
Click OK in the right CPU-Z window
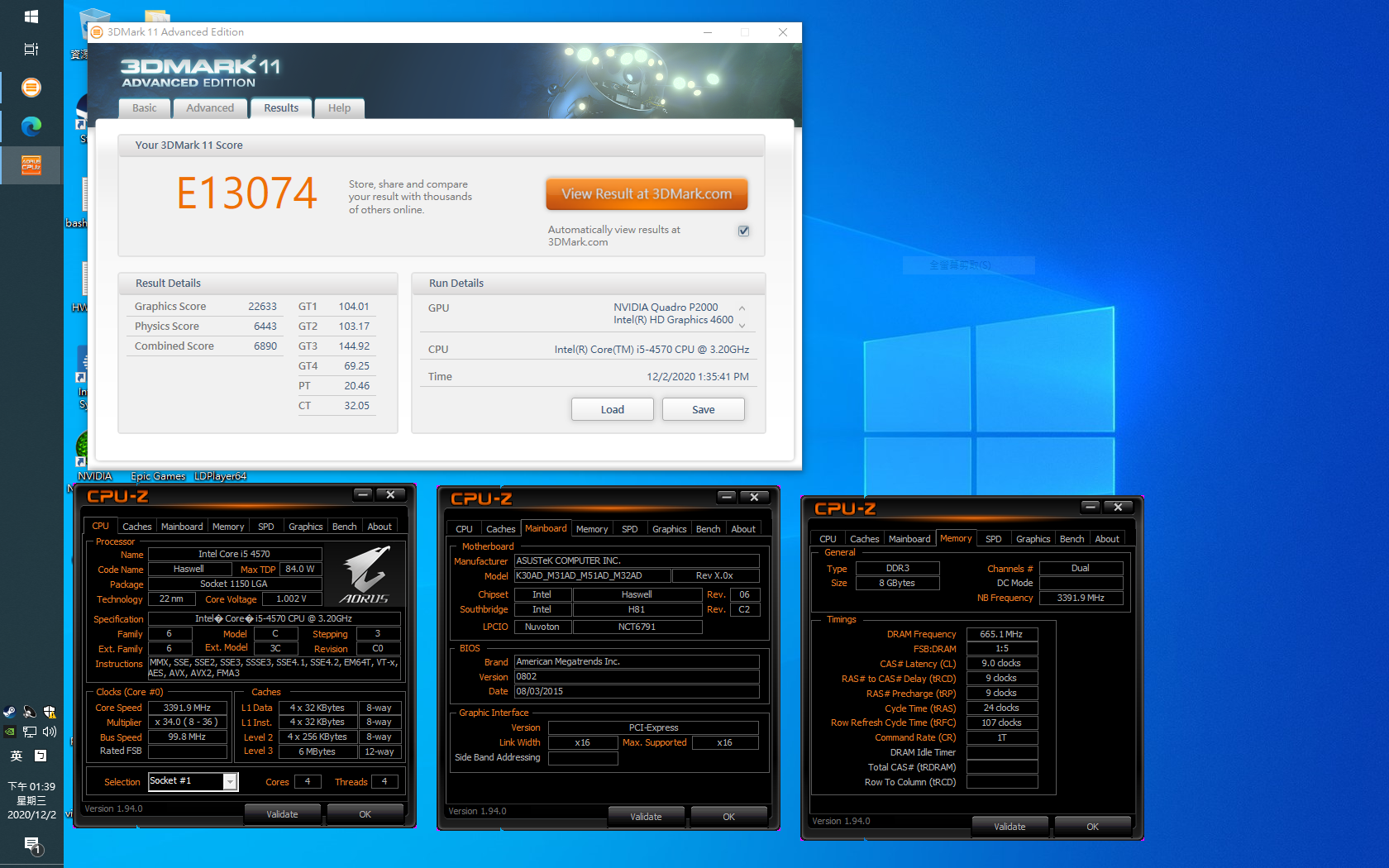click(1093, 827)
